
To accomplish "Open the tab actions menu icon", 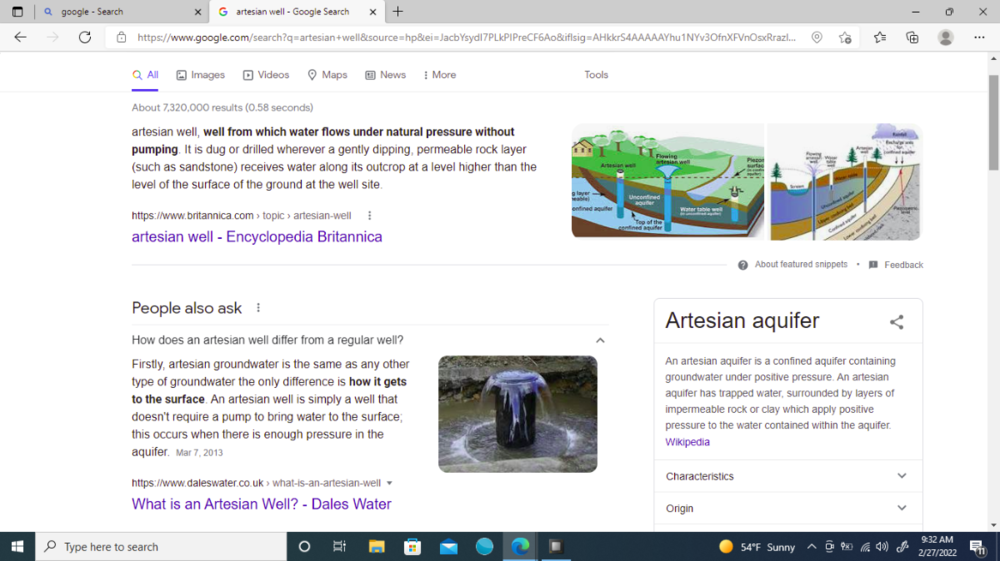I will tap(17, 11).
